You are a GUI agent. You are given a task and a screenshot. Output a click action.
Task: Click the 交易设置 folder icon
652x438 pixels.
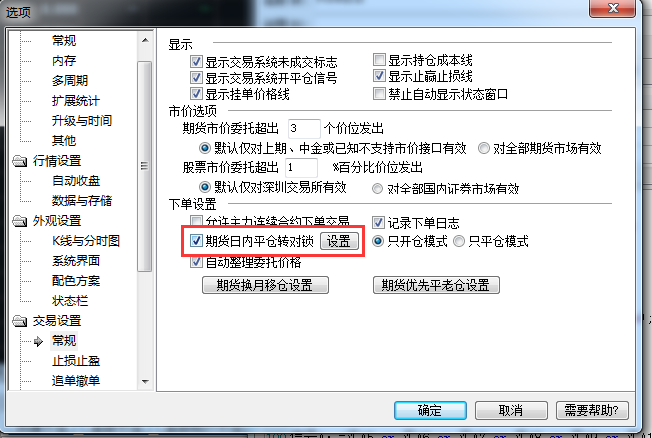[19, 321]
